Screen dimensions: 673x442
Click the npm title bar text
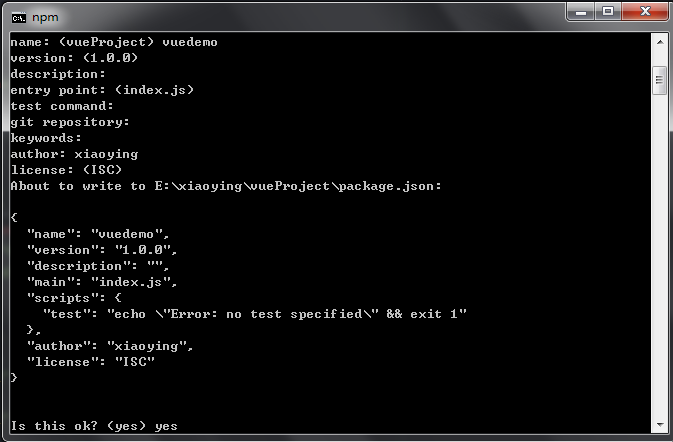tap(45, 18)
